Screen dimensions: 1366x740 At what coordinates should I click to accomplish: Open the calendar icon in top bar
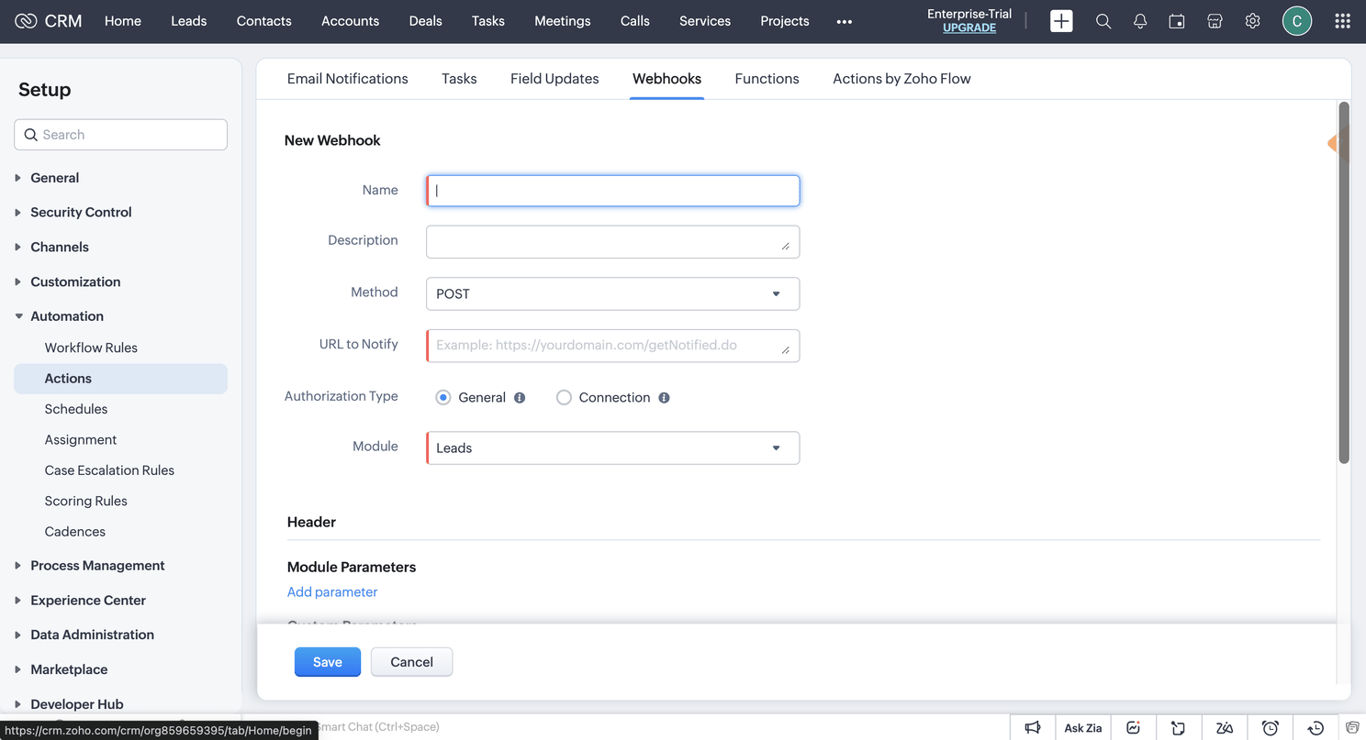(1177, 21)
